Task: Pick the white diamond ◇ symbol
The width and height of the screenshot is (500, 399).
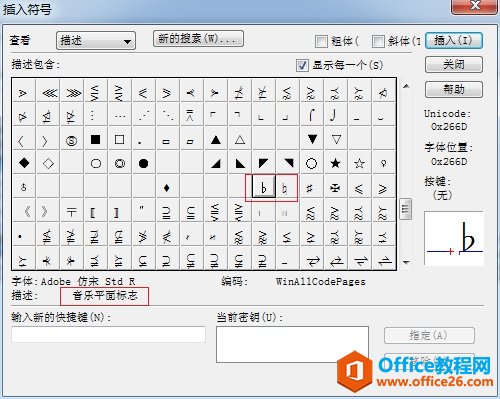Action: [x=48, y=163]
